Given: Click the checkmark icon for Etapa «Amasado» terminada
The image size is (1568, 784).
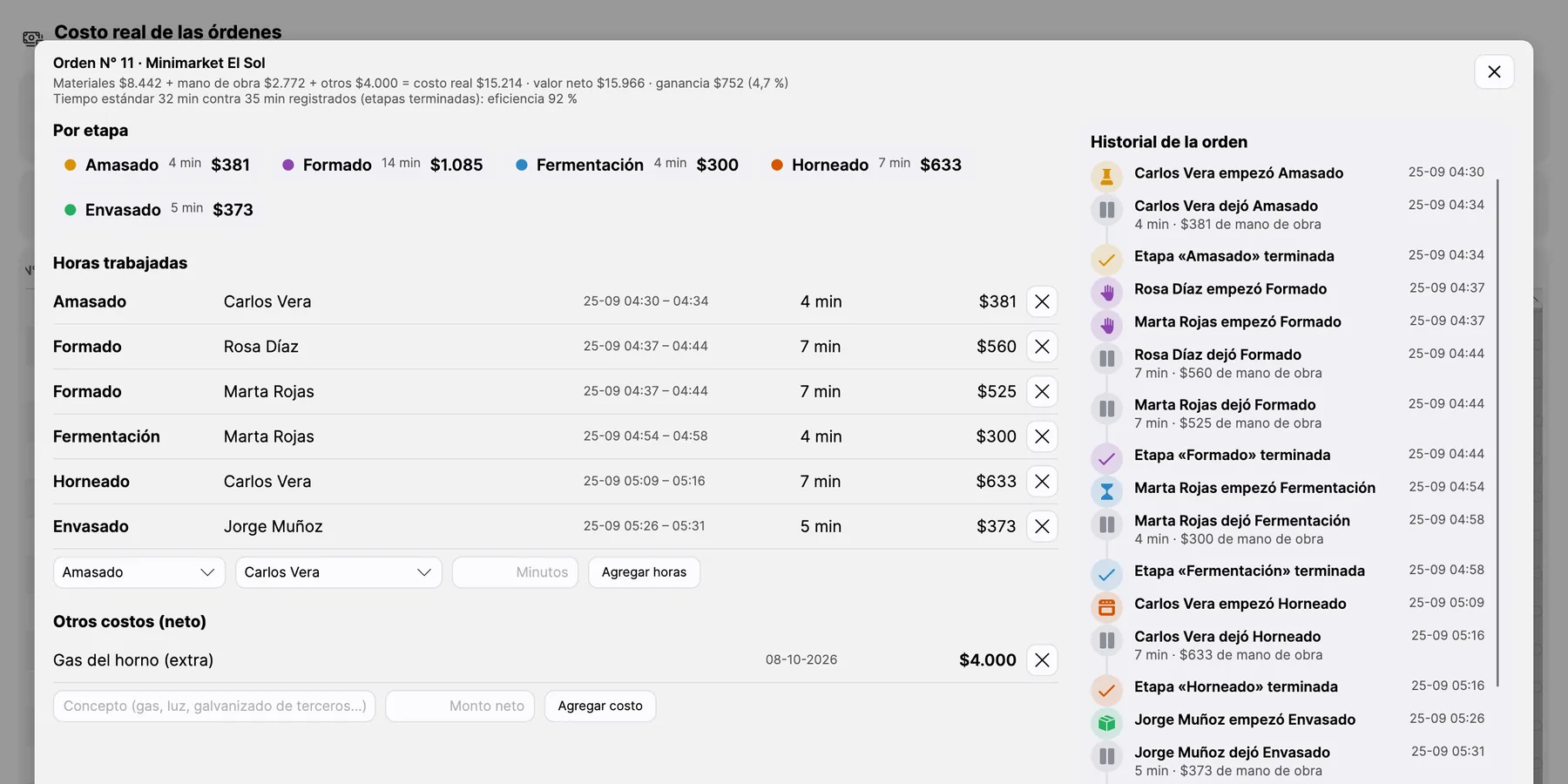Looking at the screenshot, I should (x=1106, y=260).
